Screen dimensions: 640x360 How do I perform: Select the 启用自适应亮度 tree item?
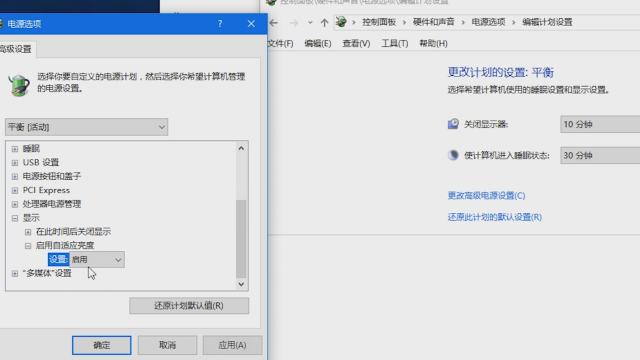65,245
